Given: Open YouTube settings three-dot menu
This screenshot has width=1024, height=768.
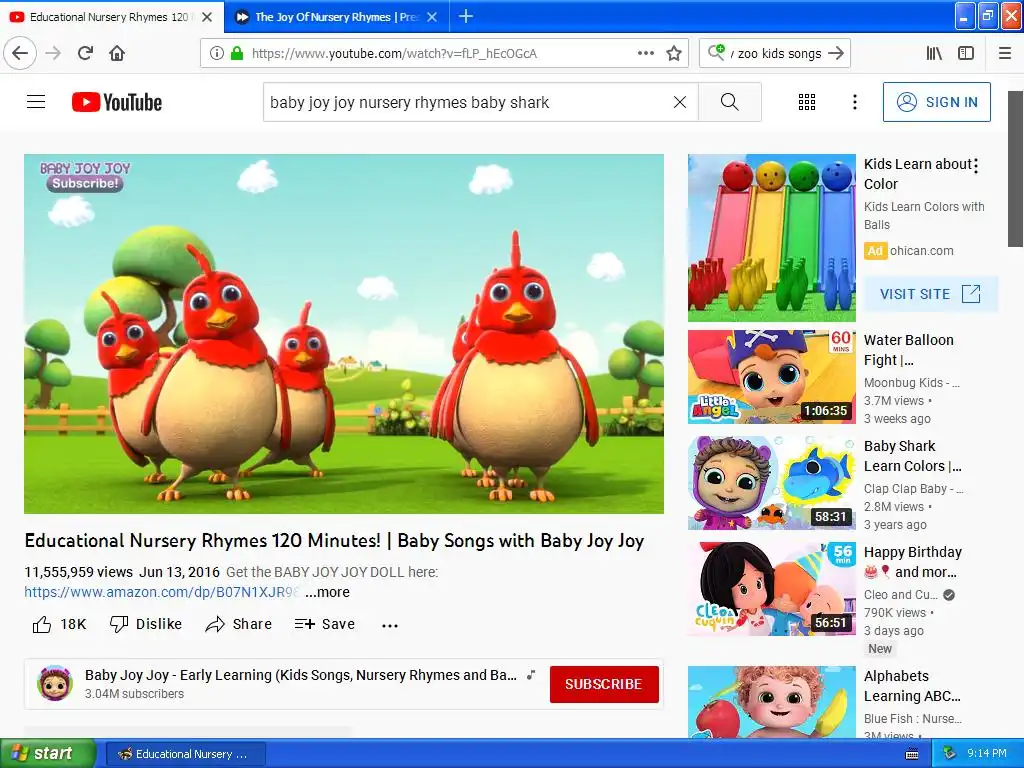Looking at the screenshot, I should pos(854,102).
